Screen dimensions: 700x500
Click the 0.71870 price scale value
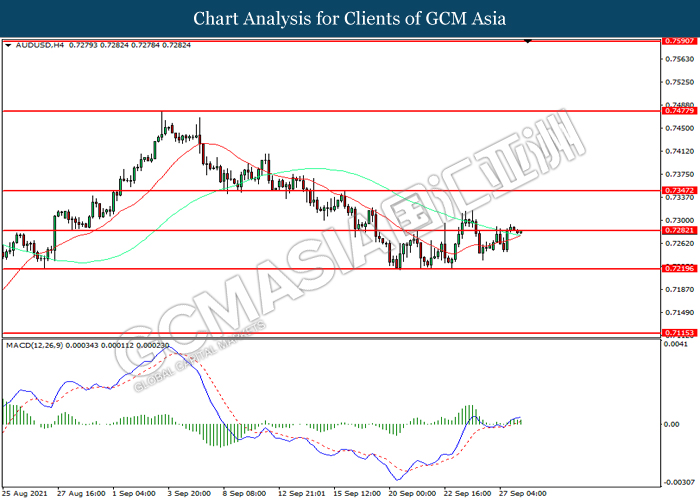pyautogui.click(x=679, y=289)
